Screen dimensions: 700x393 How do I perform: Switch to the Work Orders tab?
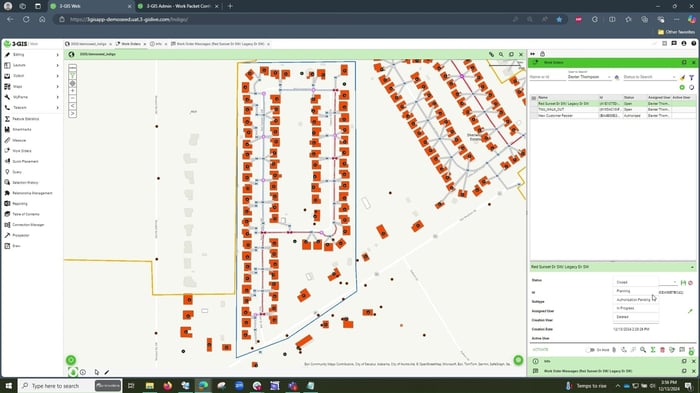pyautogui.click(x=130, y=44)
